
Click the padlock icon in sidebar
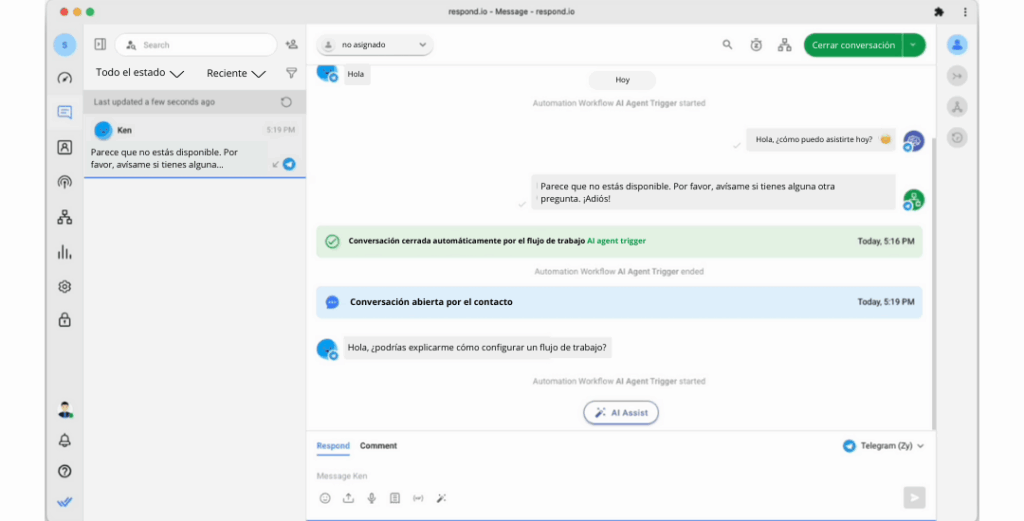click(65, 320)
